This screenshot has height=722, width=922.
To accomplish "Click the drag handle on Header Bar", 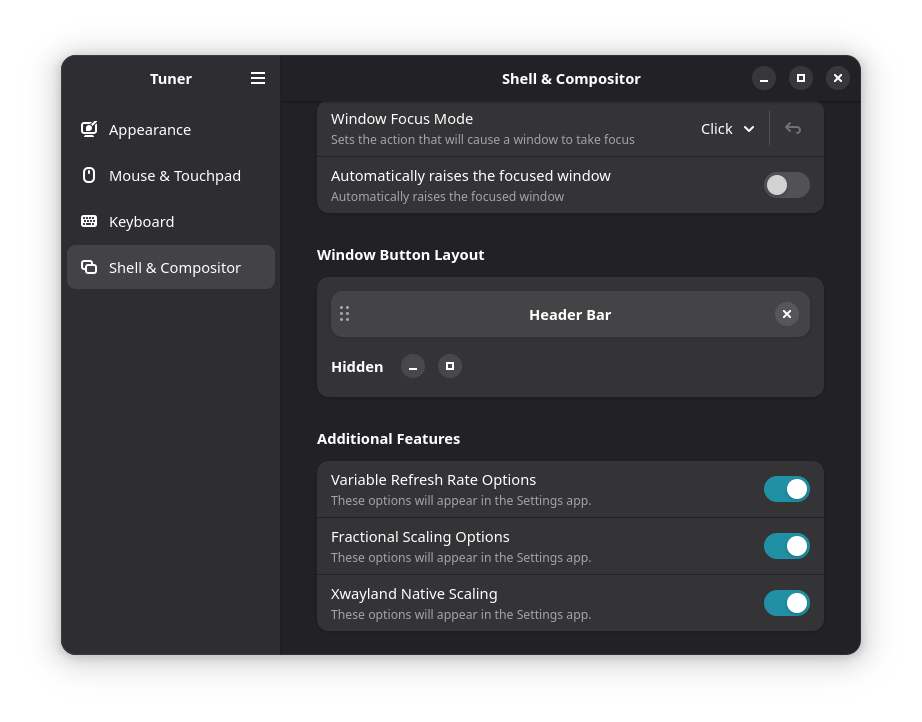I will pyautogui.click(x=344, y=314).
